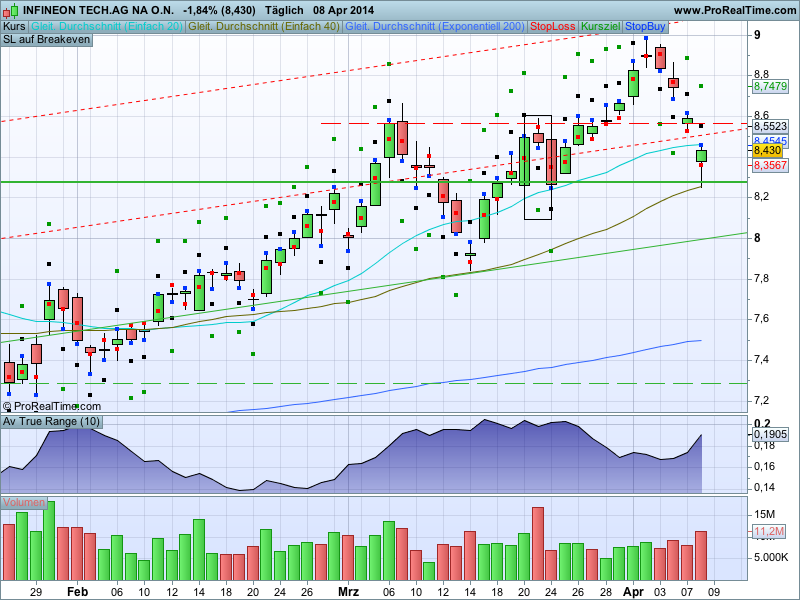Click the ProRealTime.com copyright text

pyautogui.click(x=52, y=406)
